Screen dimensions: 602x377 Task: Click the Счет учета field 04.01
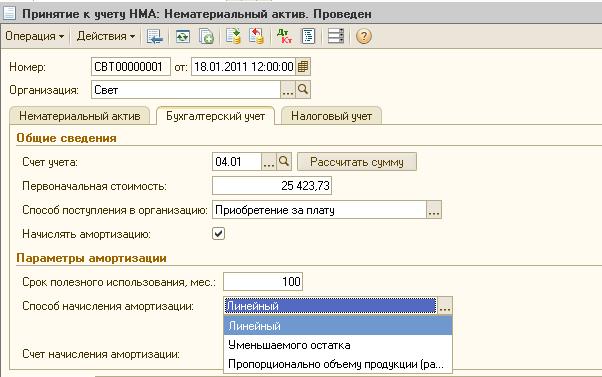(x=237, y=162)
